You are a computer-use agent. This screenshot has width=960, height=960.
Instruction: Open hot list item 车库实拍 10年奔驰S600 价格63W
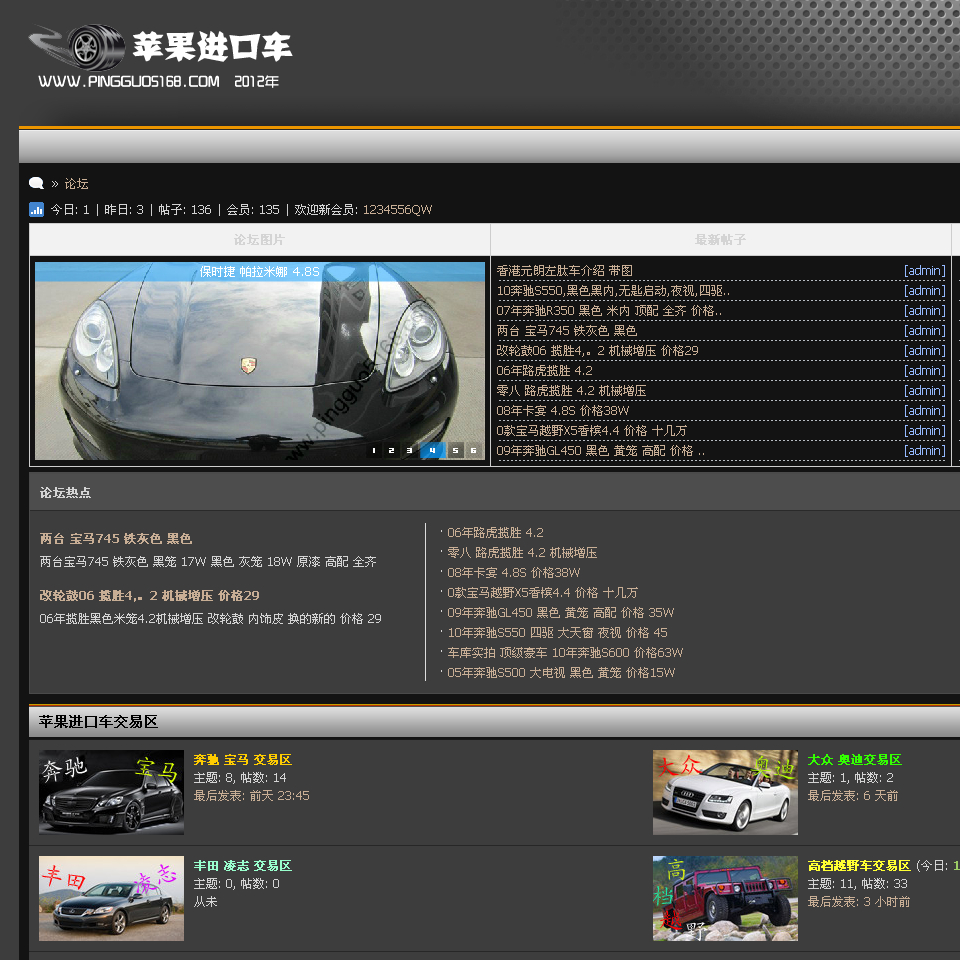(565, 653)
